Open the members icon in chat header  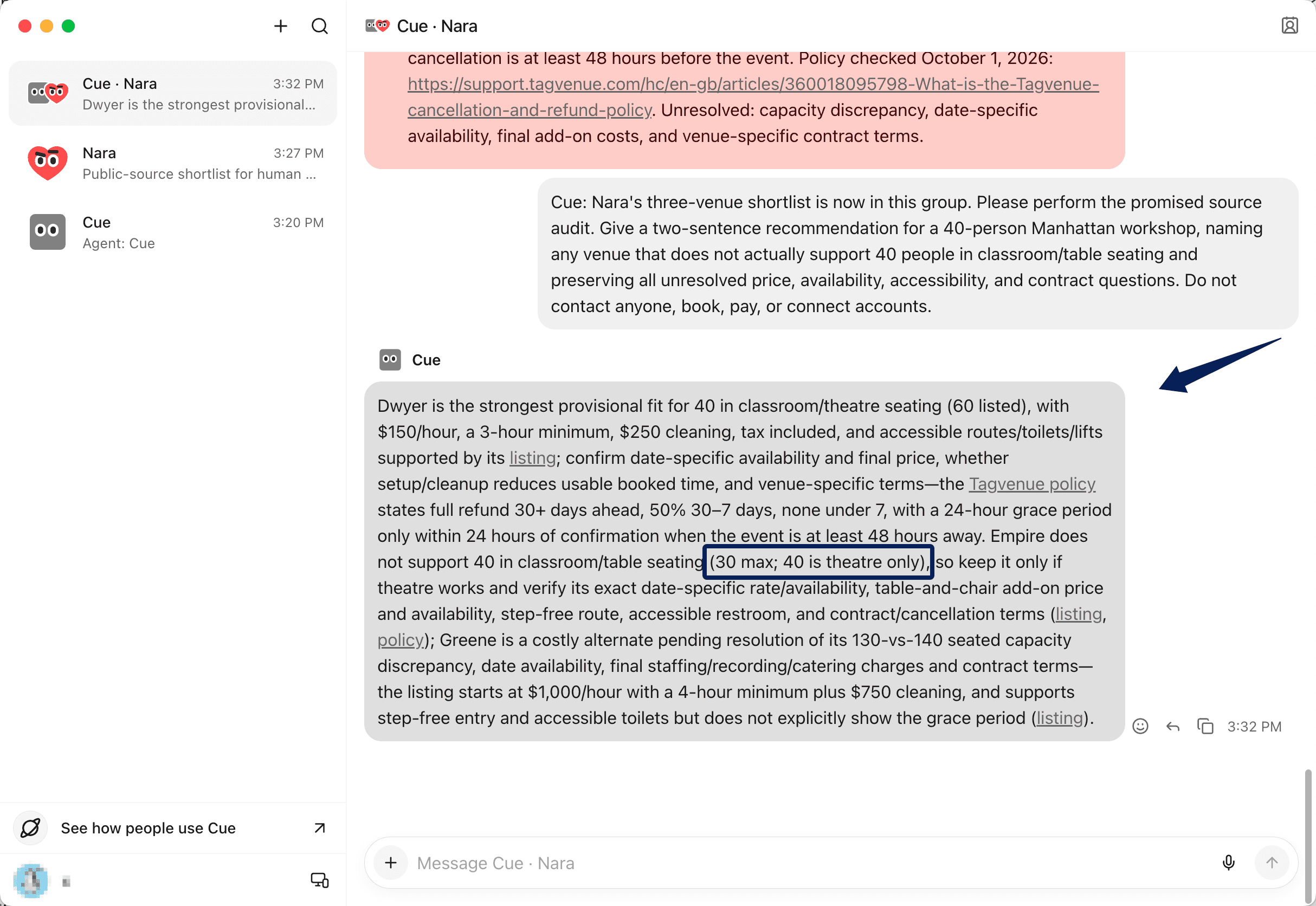(x=1289, y=25)
